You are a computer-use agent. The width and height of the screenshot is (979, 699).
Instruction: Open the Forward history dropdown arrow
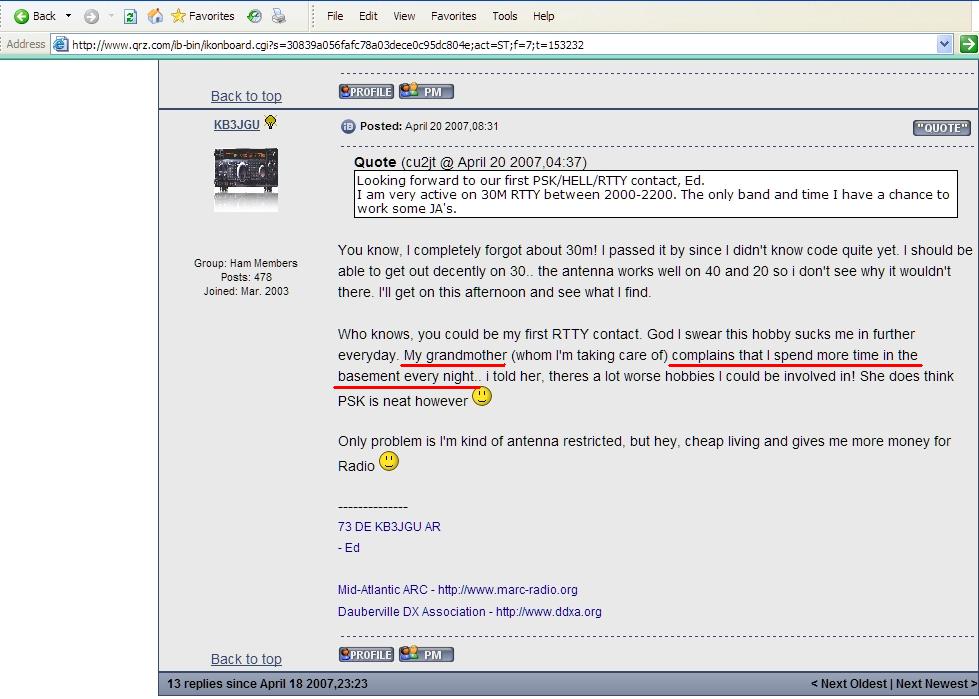coord(111,16)
